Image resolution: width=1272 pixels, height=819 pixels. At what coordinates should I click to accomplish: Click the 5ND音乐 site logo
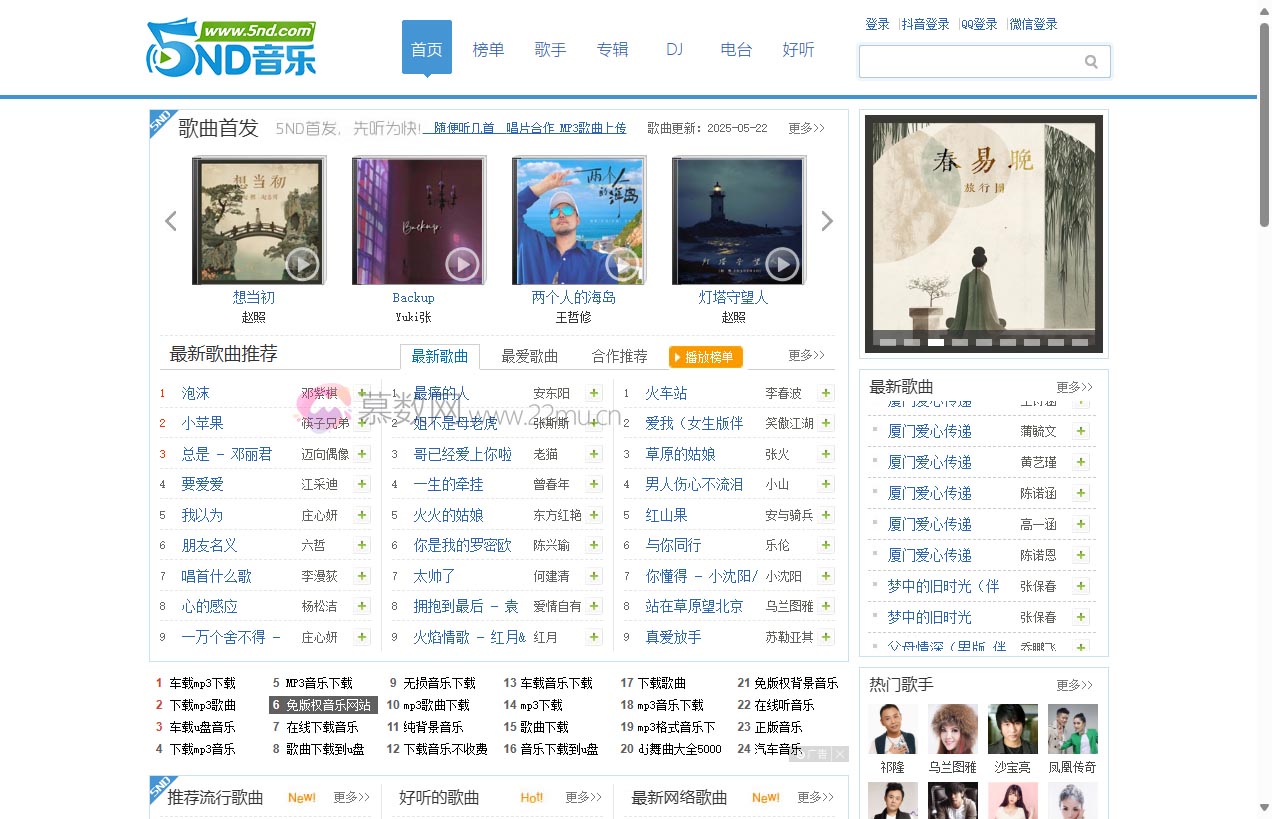coord(231,48)
